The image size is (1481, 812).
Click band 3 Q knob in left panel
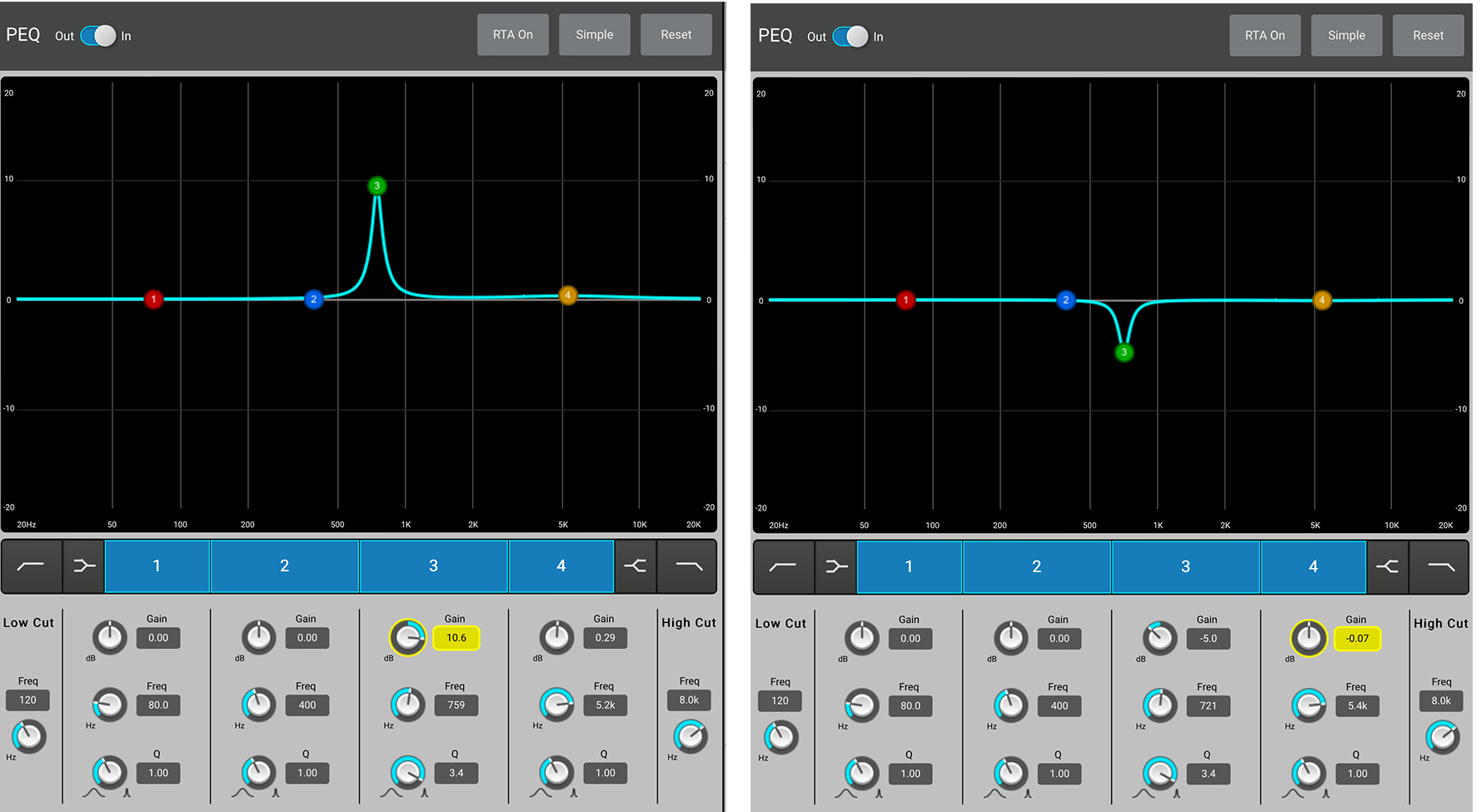[408, 773]
